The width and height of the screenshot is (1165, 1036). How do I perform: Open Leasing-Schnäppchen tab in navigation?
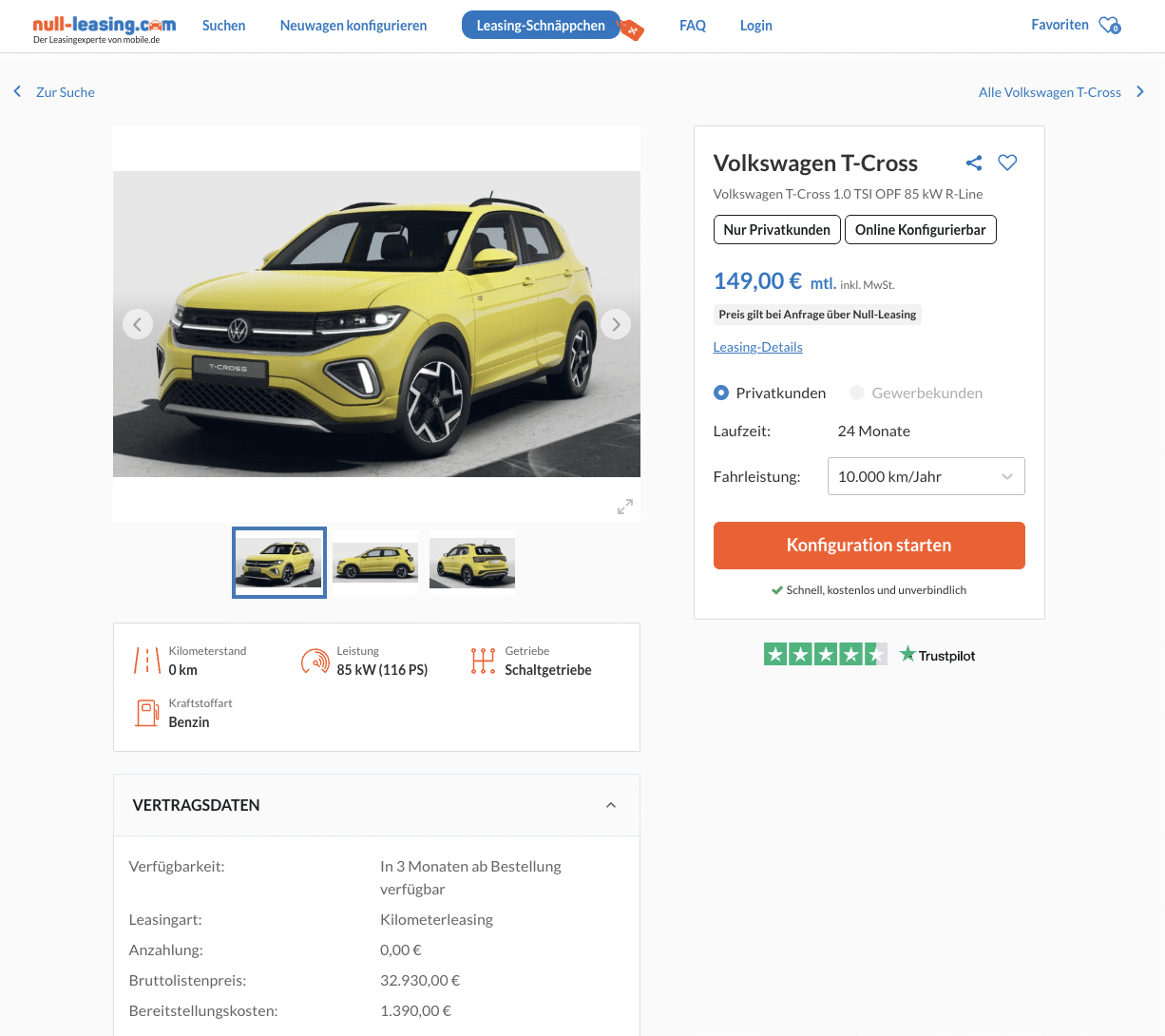[x=541, y=26]
